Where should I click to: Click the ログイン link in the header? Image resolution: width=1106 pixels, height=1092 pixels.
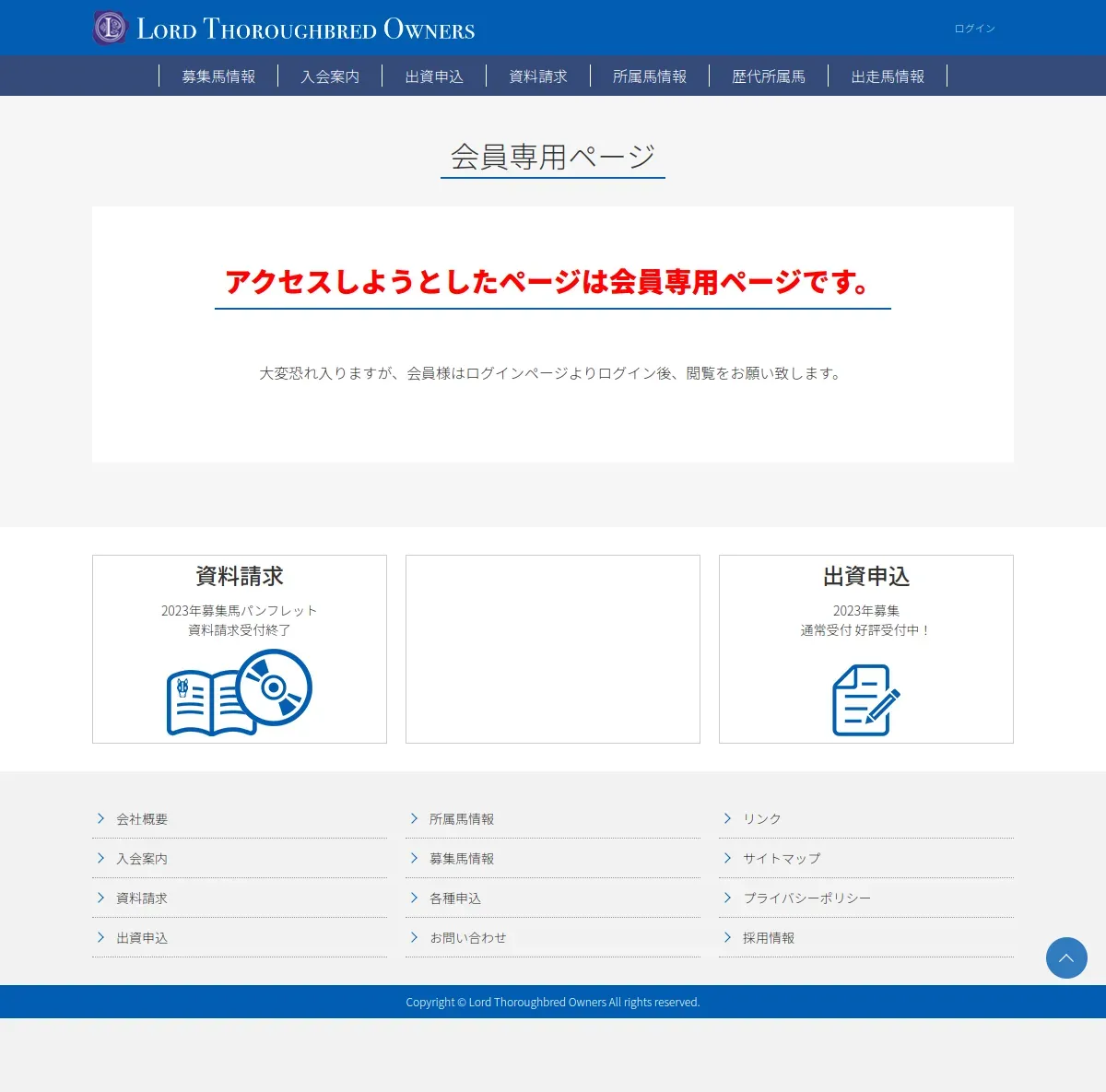[x=974, y=29]
